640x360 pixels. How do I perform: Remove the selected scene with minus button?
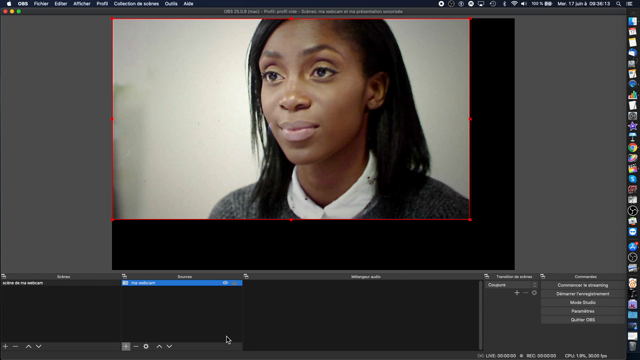[16, 346]
